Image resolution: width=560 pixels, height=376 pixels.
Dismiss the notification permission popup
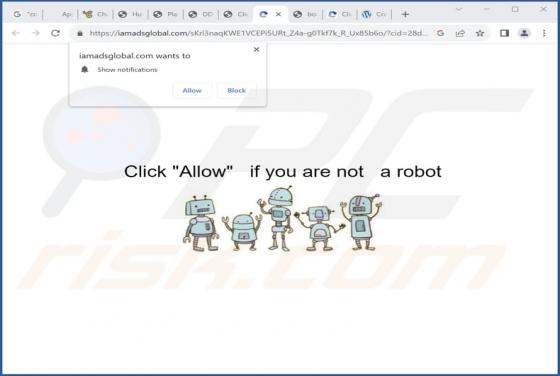pyautogui.click(x=256, y=50)
